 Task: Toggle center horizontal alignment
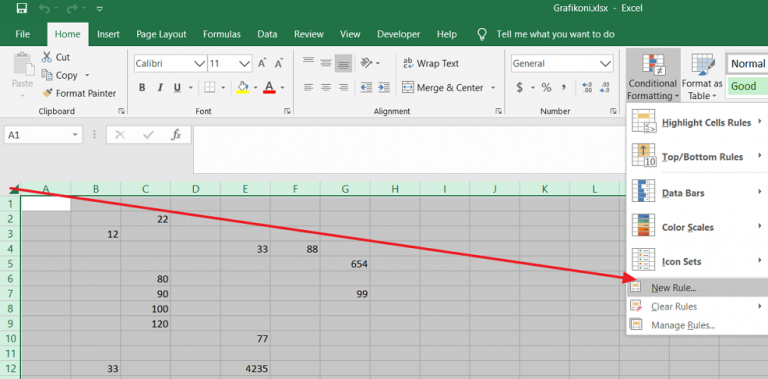pyautogui.click(x=326, y=88)
